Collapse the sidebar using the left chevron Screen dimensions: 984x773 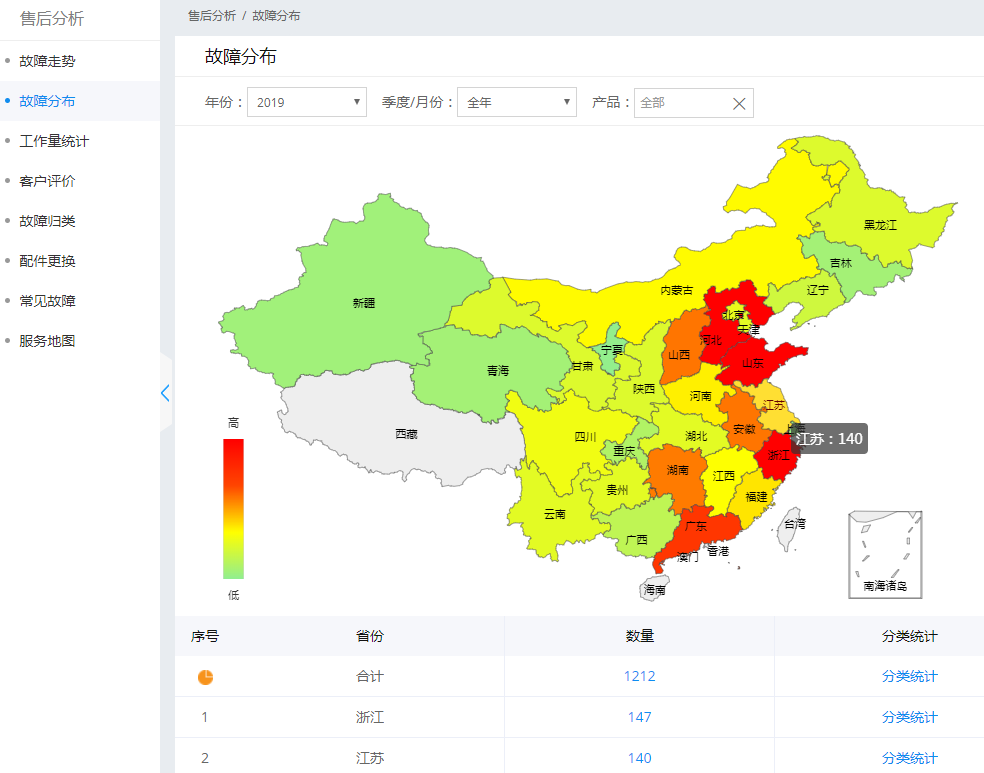tap(165, 393)
